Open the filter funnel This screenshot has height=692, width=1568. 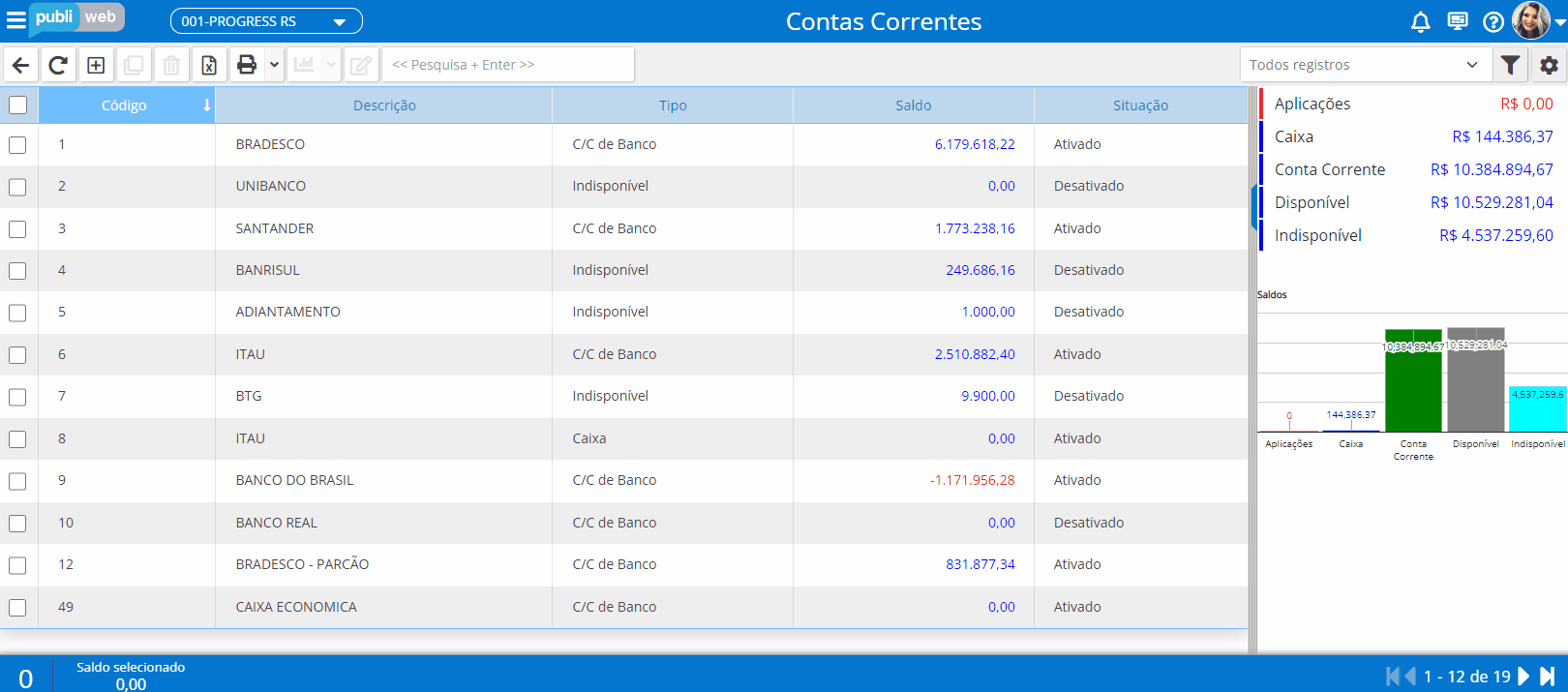[x=1510, y=65]
